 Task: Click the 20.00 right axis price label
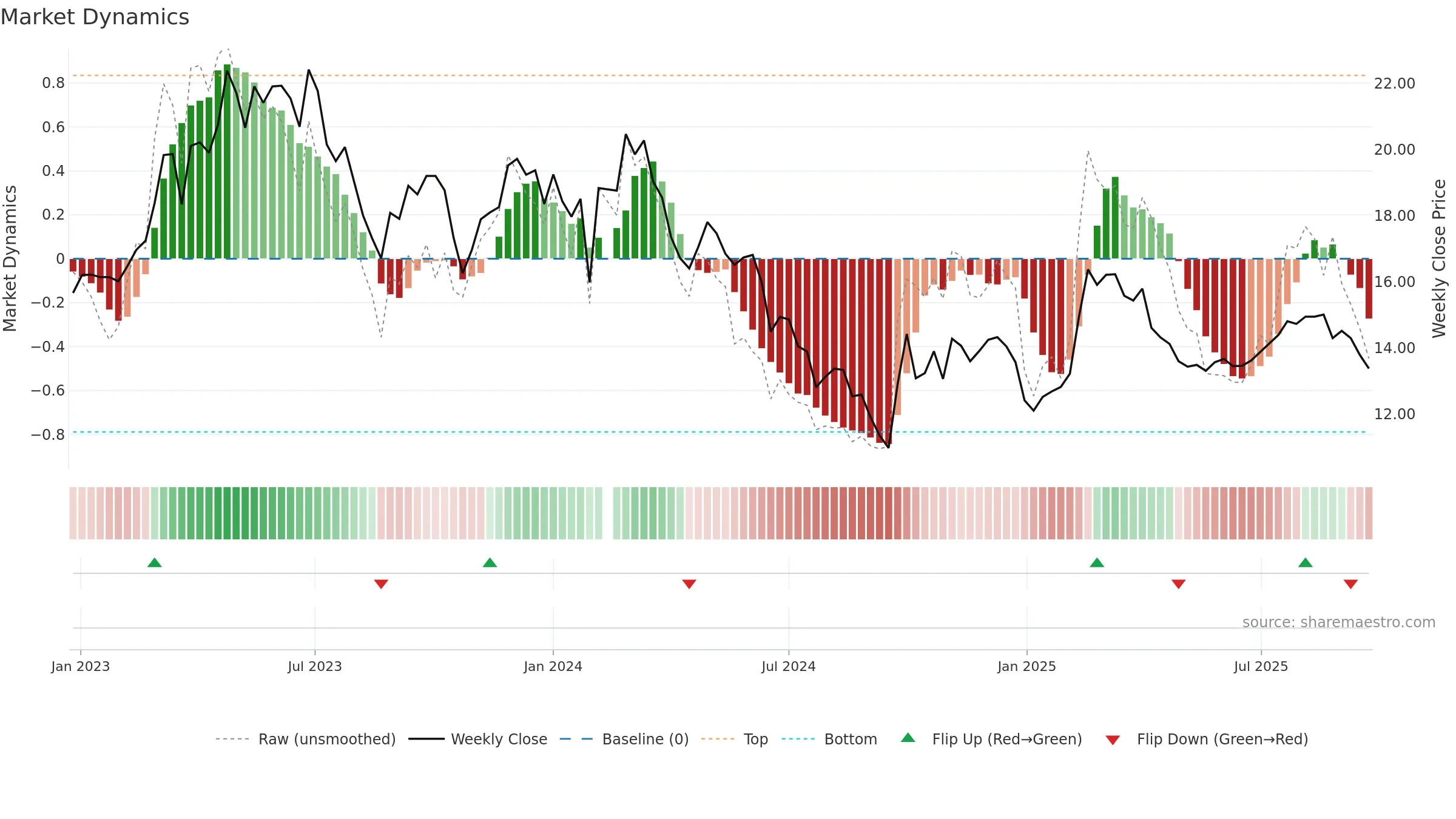click(1395, 149)
